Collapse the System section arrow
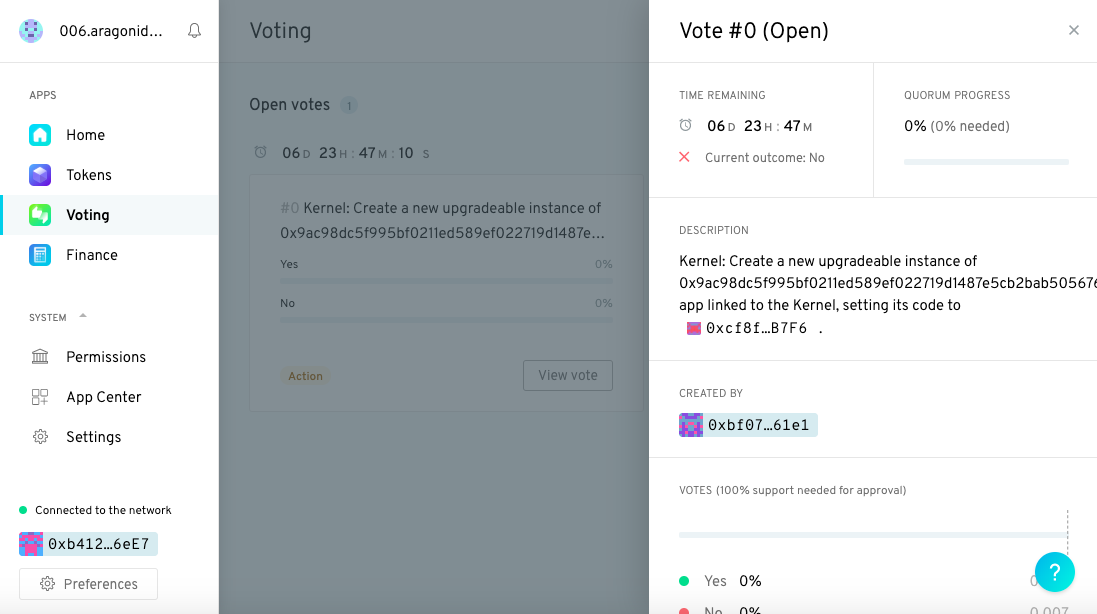The height and width of the screenshot is (614, 1097). tap(83, 316)
